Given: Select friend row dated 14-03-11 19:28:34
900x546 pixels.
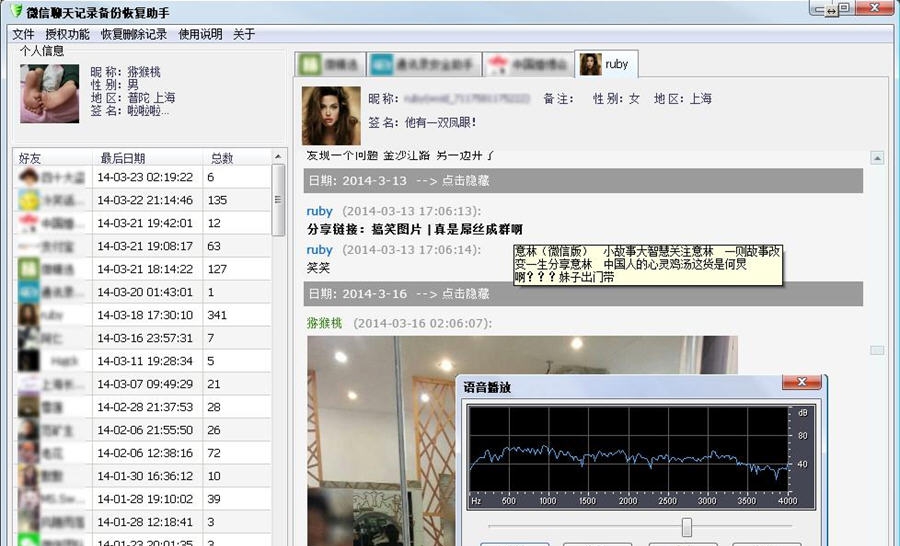Looking at the screenshot, I should [x=143, y=361].
